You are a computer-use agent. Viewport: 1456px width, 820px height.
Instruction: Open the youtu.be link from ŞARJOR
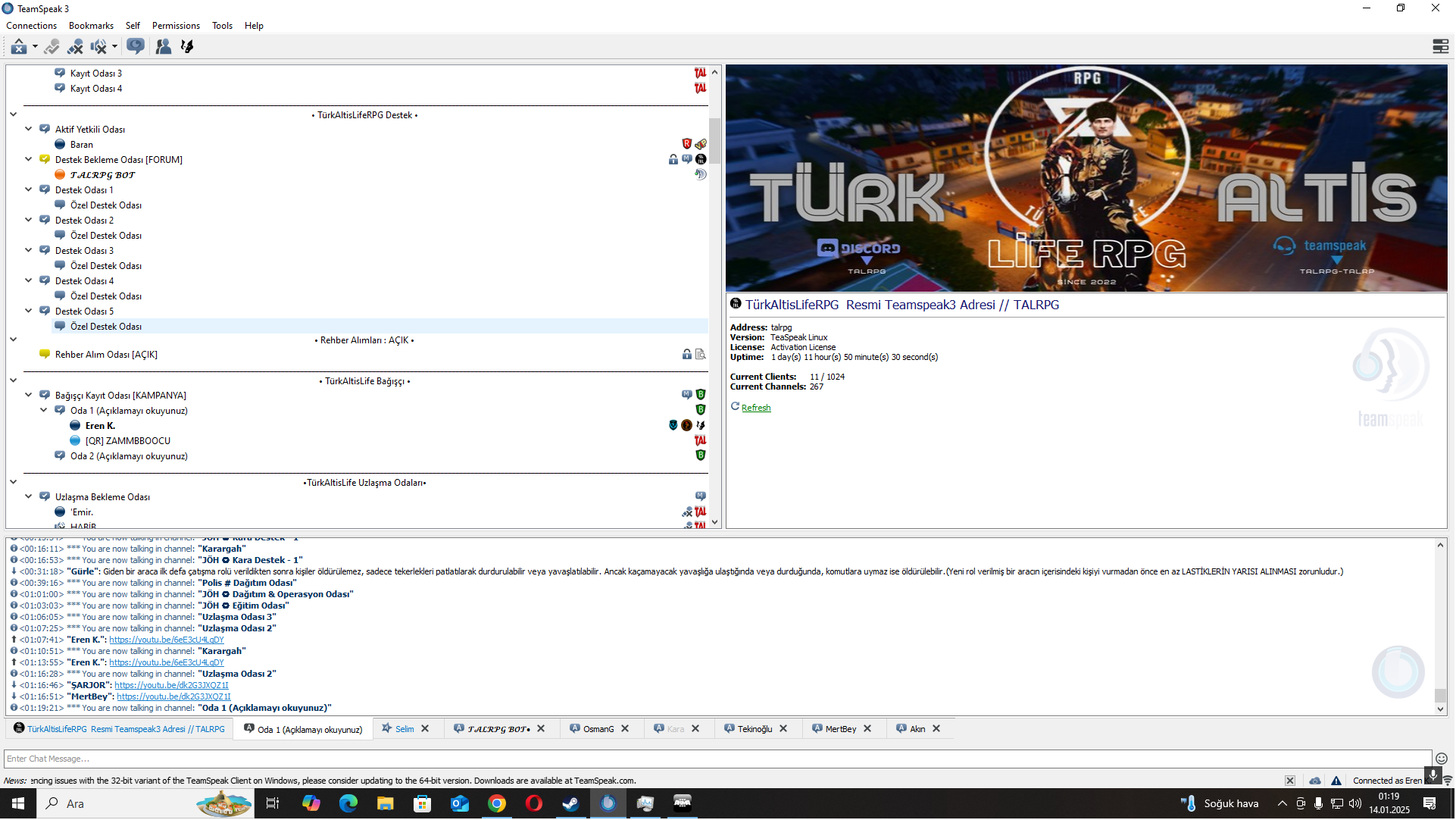[171, 686]
